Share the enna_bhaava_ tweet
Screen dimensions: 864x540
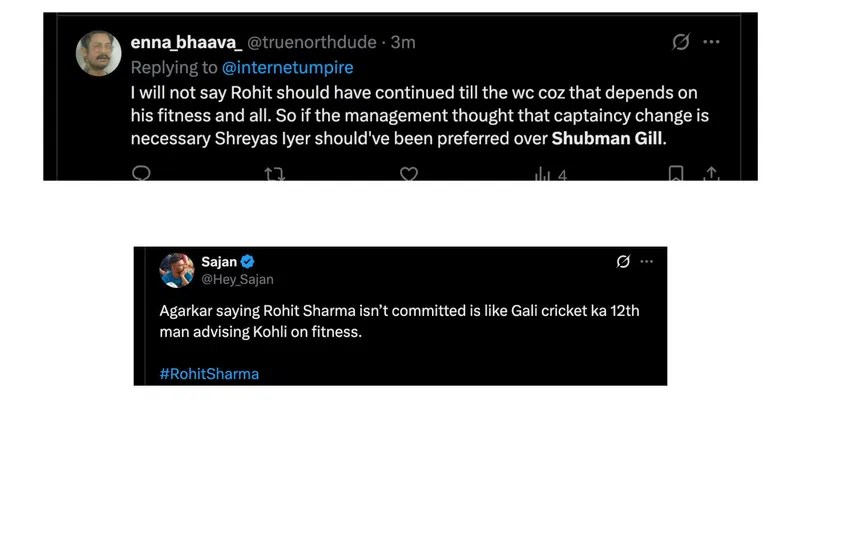point(711,174)
